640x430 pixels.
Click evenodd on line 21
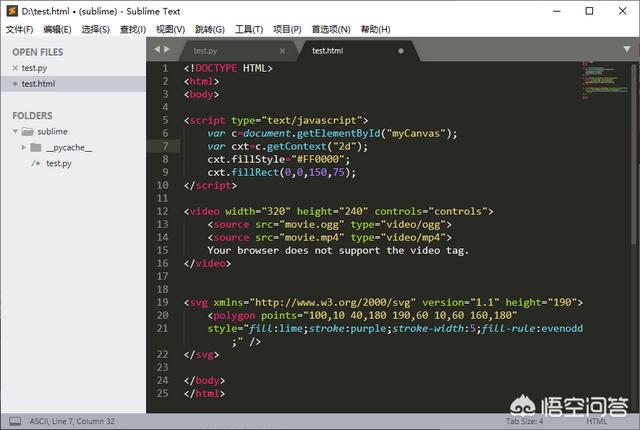pos(562,328)
